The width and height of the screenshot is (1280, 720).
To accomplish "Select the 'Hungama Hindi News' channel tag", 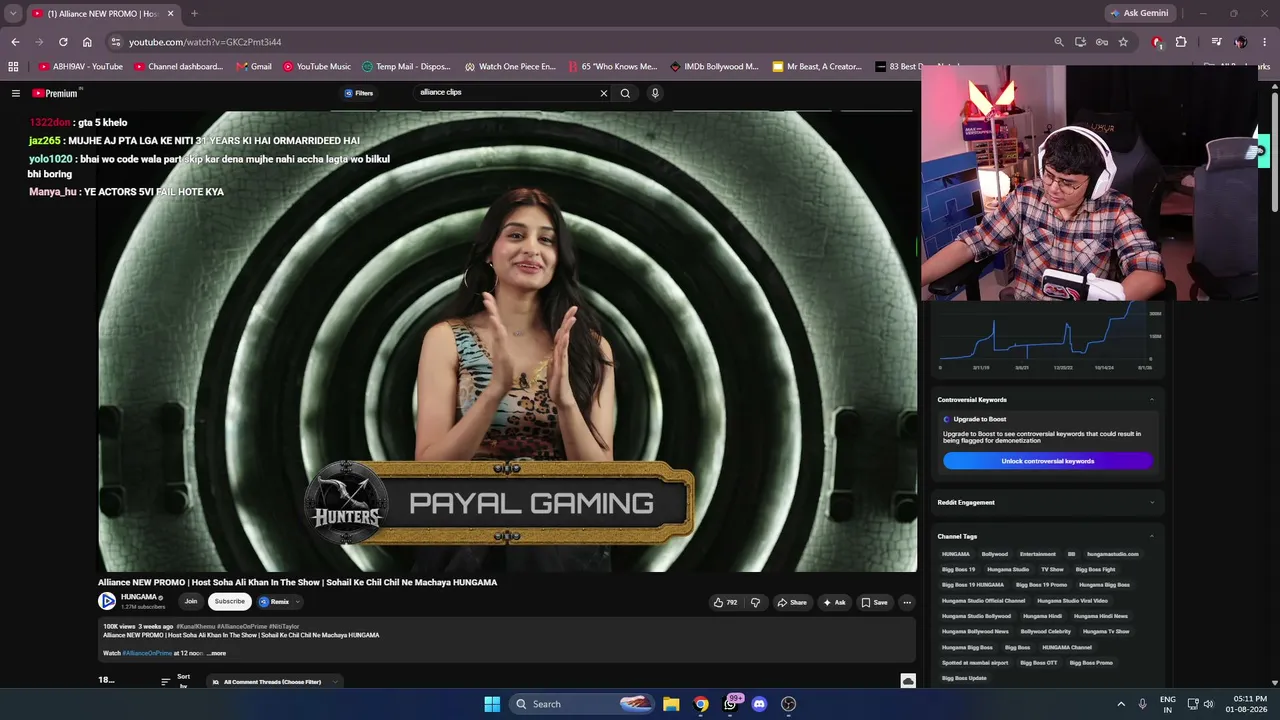I will (x=1100, y=616).
